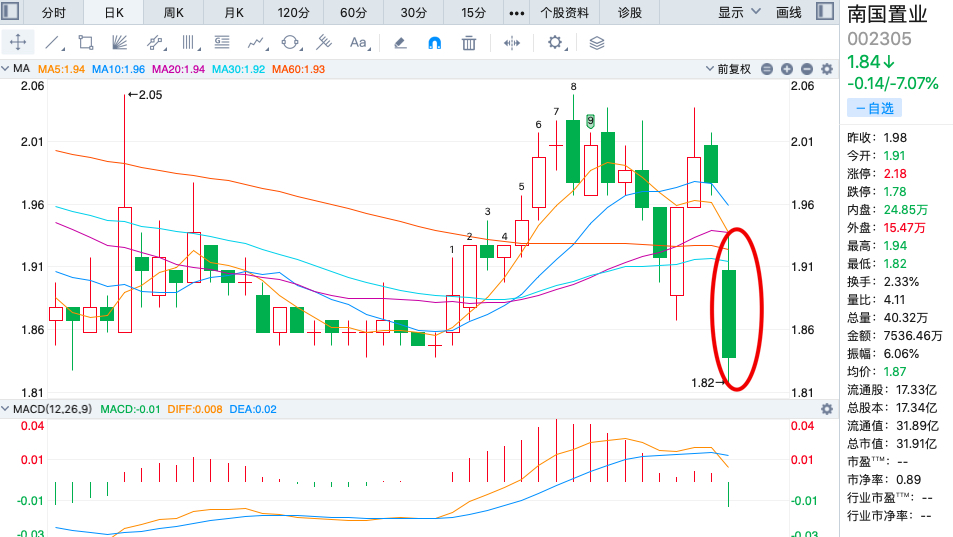Click the MA30:1.92 legend label
This screenshot has width=953, height=537.
click(238, 69)
